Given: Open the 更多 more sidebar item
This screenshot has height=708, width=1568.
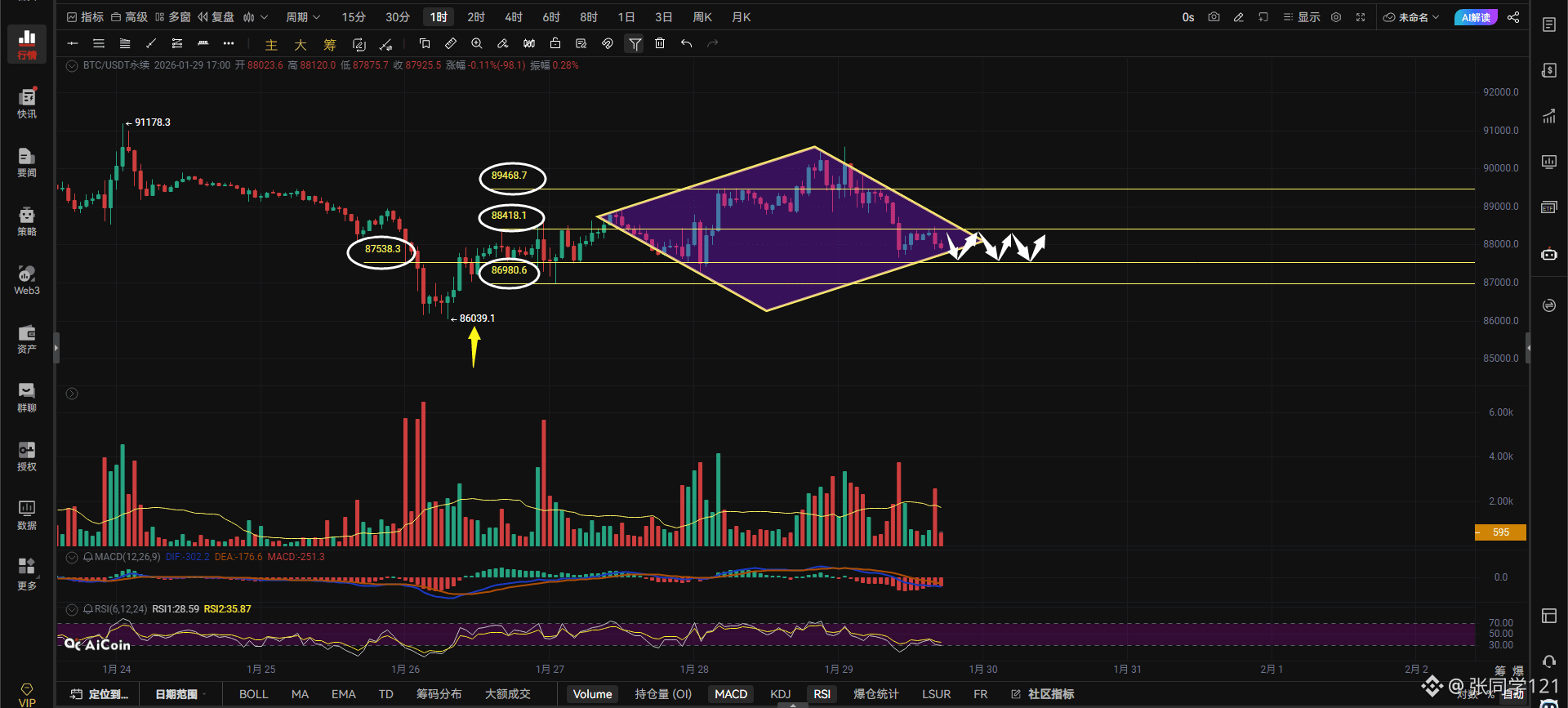Looking at the screenshot, I should pos(27,573).
